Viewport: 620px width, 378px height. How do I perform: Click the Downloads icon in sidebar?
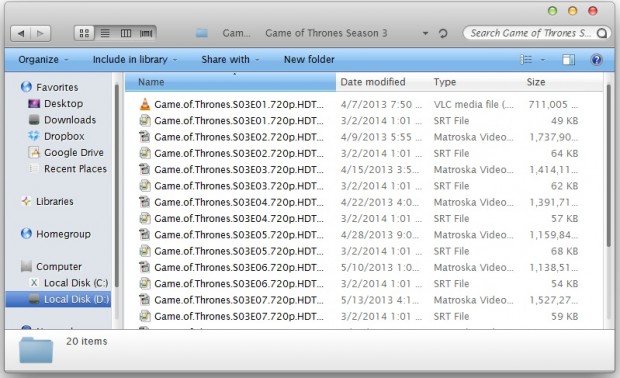(x=34, y=120)
